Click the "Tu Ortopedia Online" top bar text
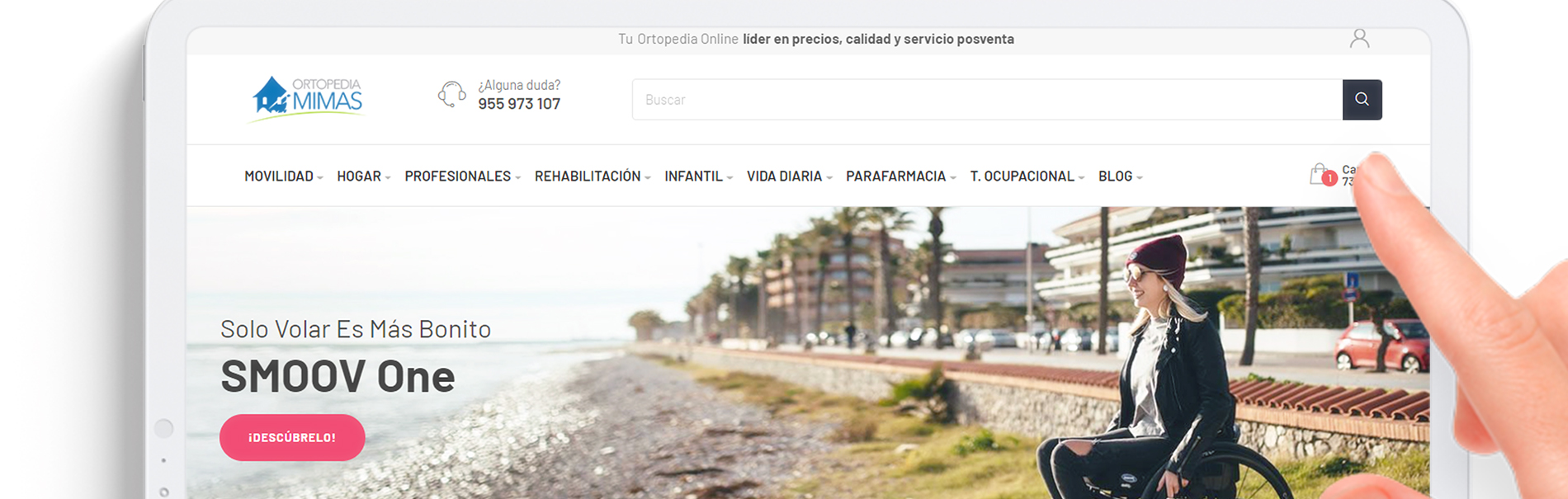Viewport: 1568px width, 499px height. tap(678, 39)
